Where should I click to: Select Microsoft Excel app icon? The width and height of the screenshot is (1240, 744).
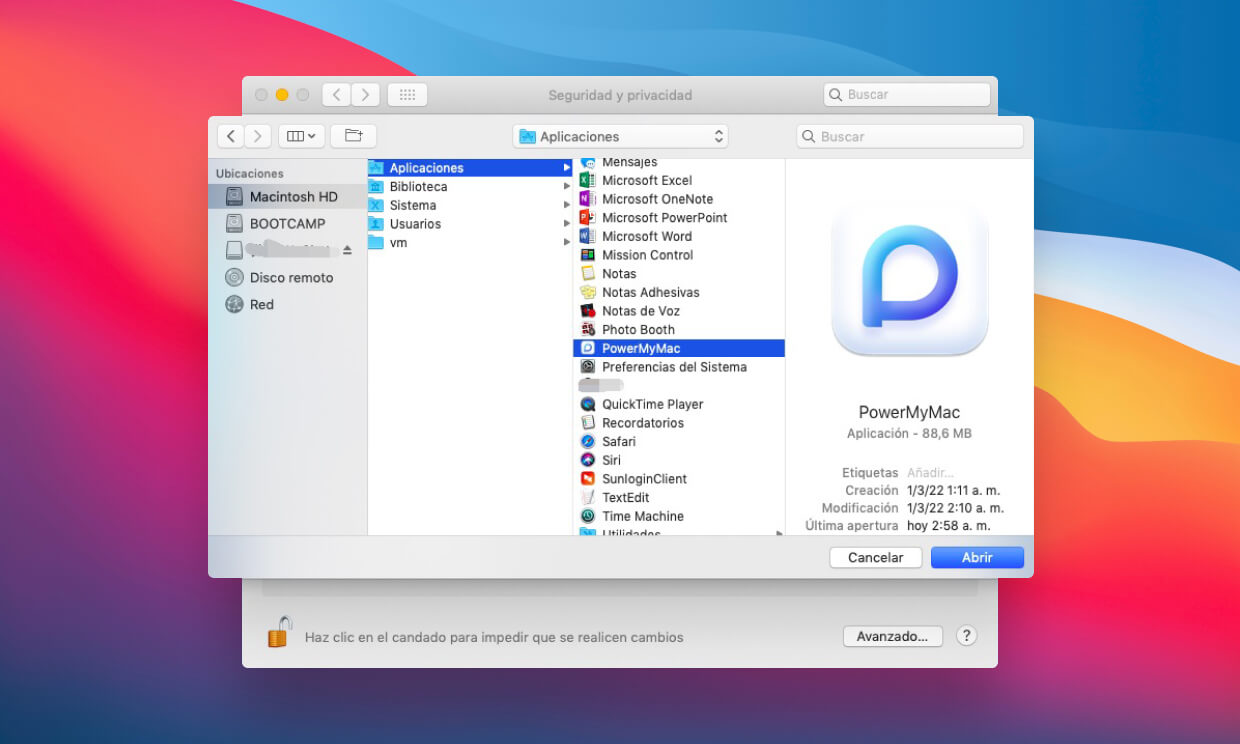[x=588, y=180]
